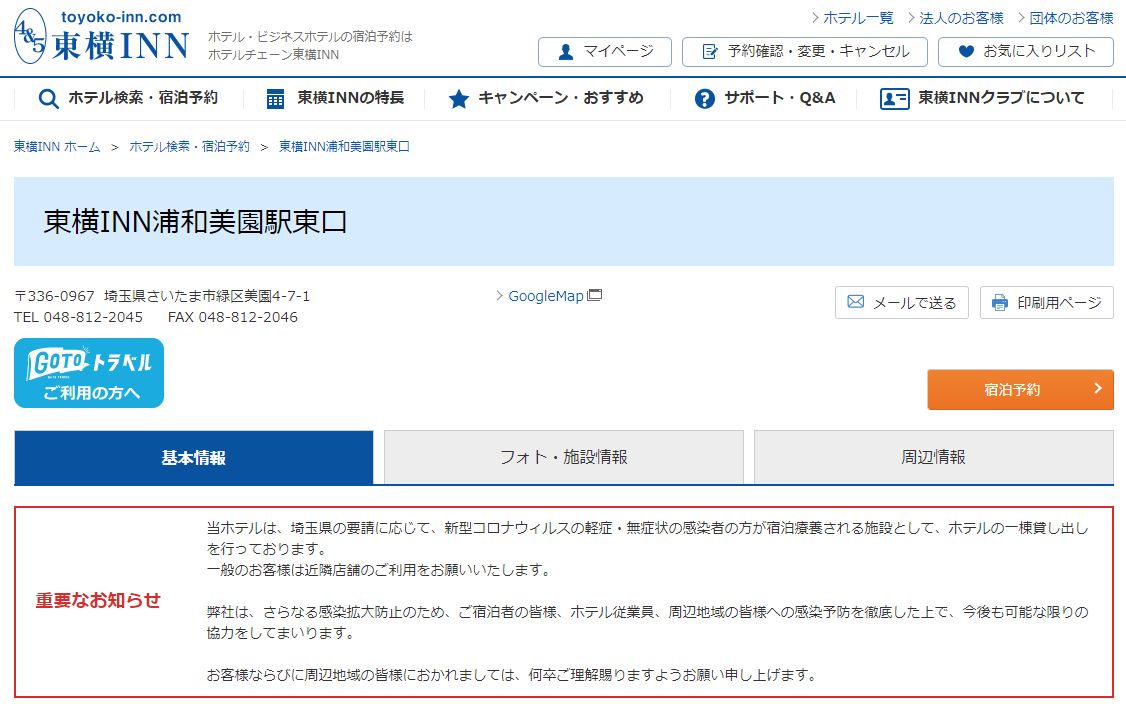Image resolution: width=1126 pixels, height=711 pixels.
Task: Click the heart icon on お気に入りリスト
Action: [x=967, y=52]
